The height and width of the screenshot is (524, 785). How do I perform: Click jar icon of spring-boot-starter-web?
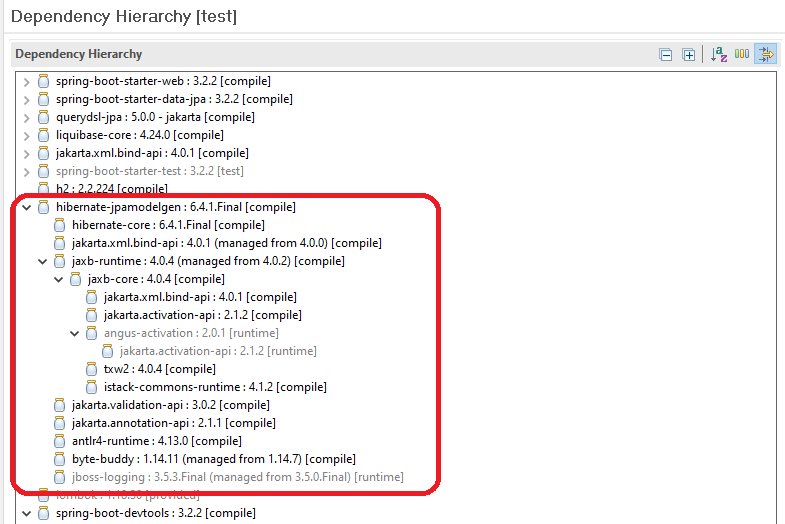[x=44, y=81]
